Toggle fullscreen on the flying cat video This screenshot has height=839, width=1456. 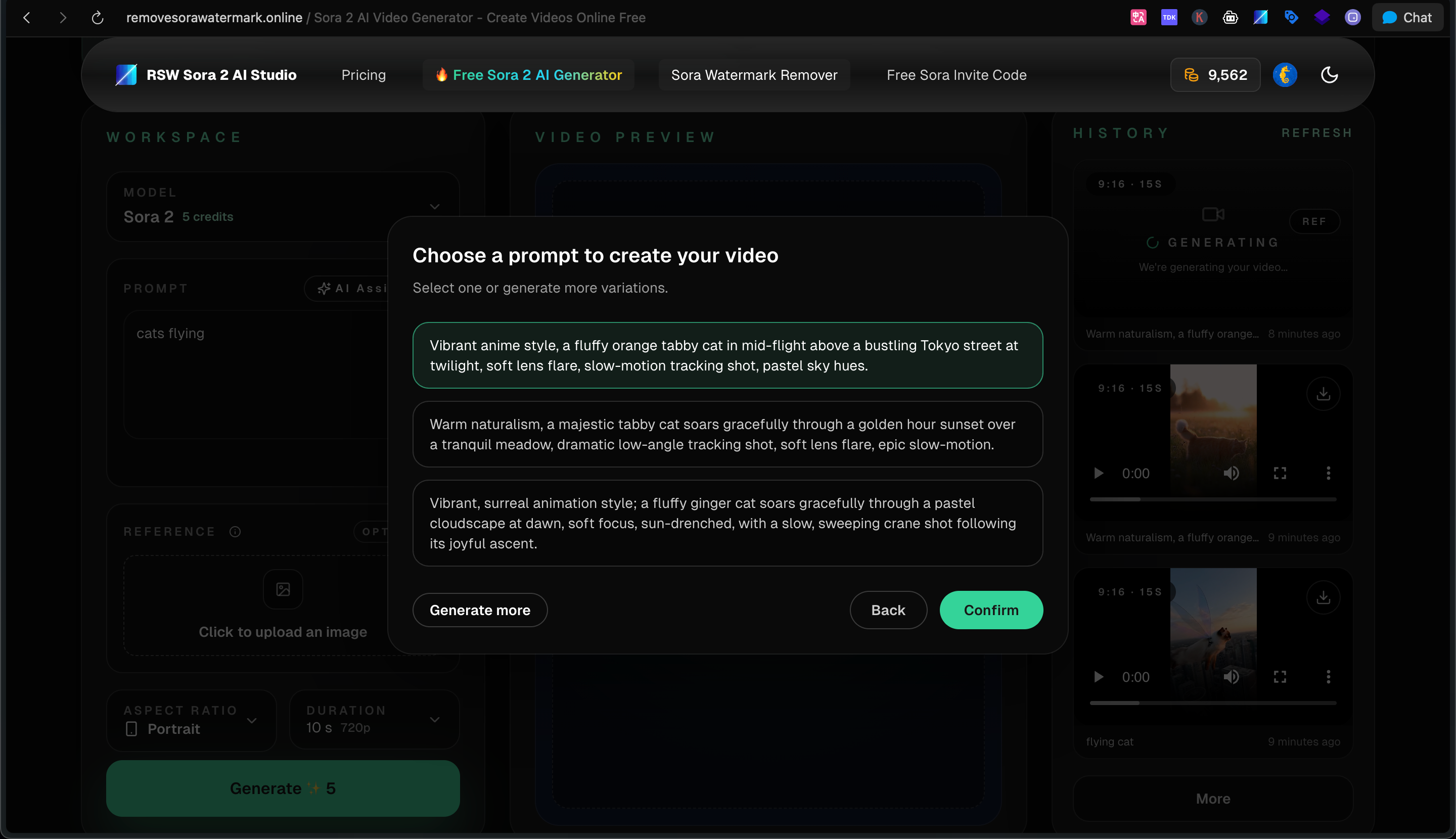click(1281, 677)
